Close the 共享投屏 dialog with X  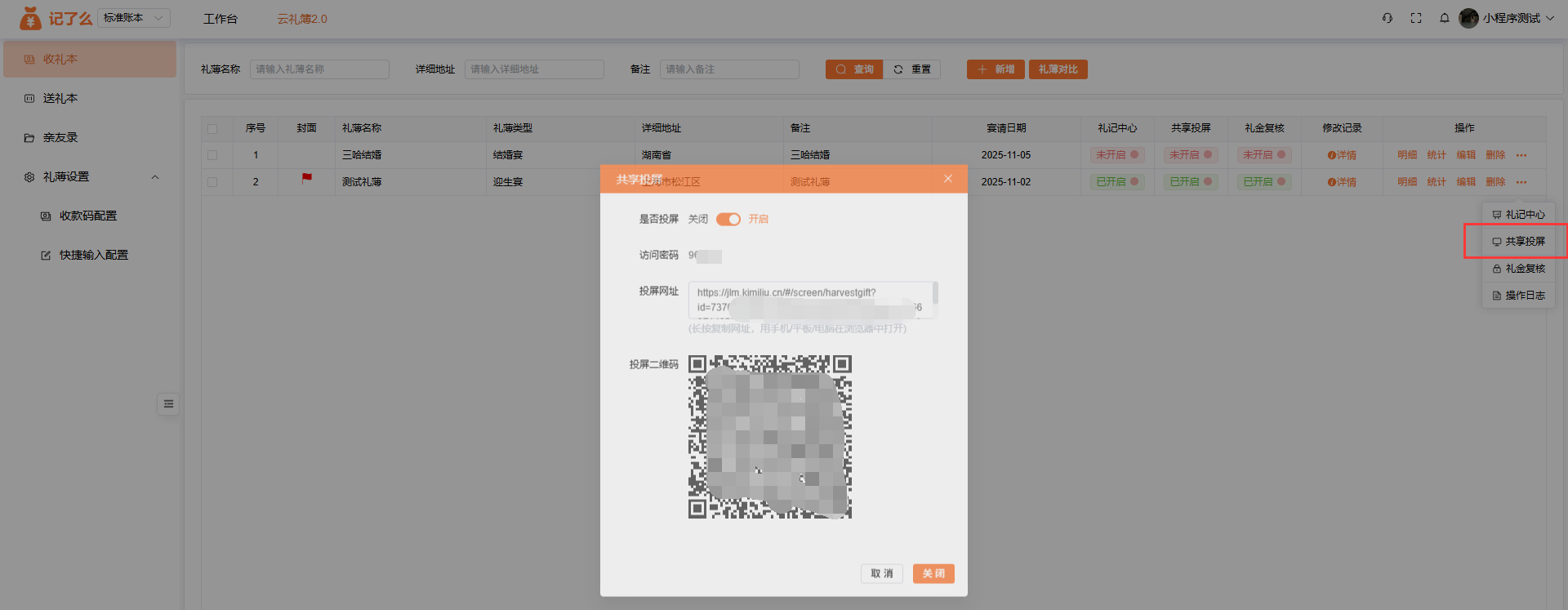(948, 179)
